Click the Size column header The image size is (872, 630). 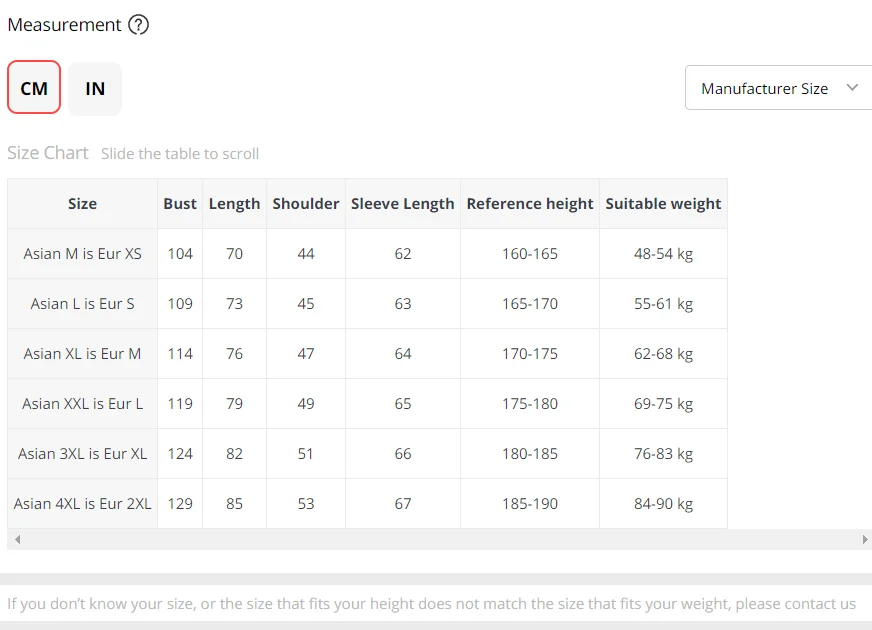coord(83,204)
